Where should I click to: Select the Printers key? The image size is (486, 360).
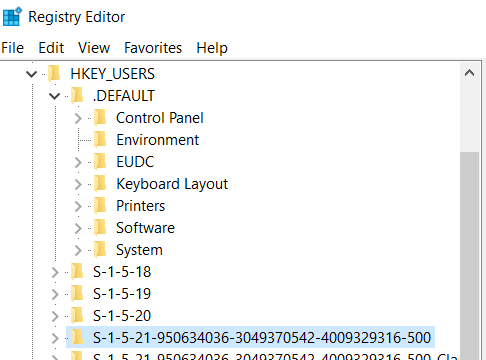point(140,206)
